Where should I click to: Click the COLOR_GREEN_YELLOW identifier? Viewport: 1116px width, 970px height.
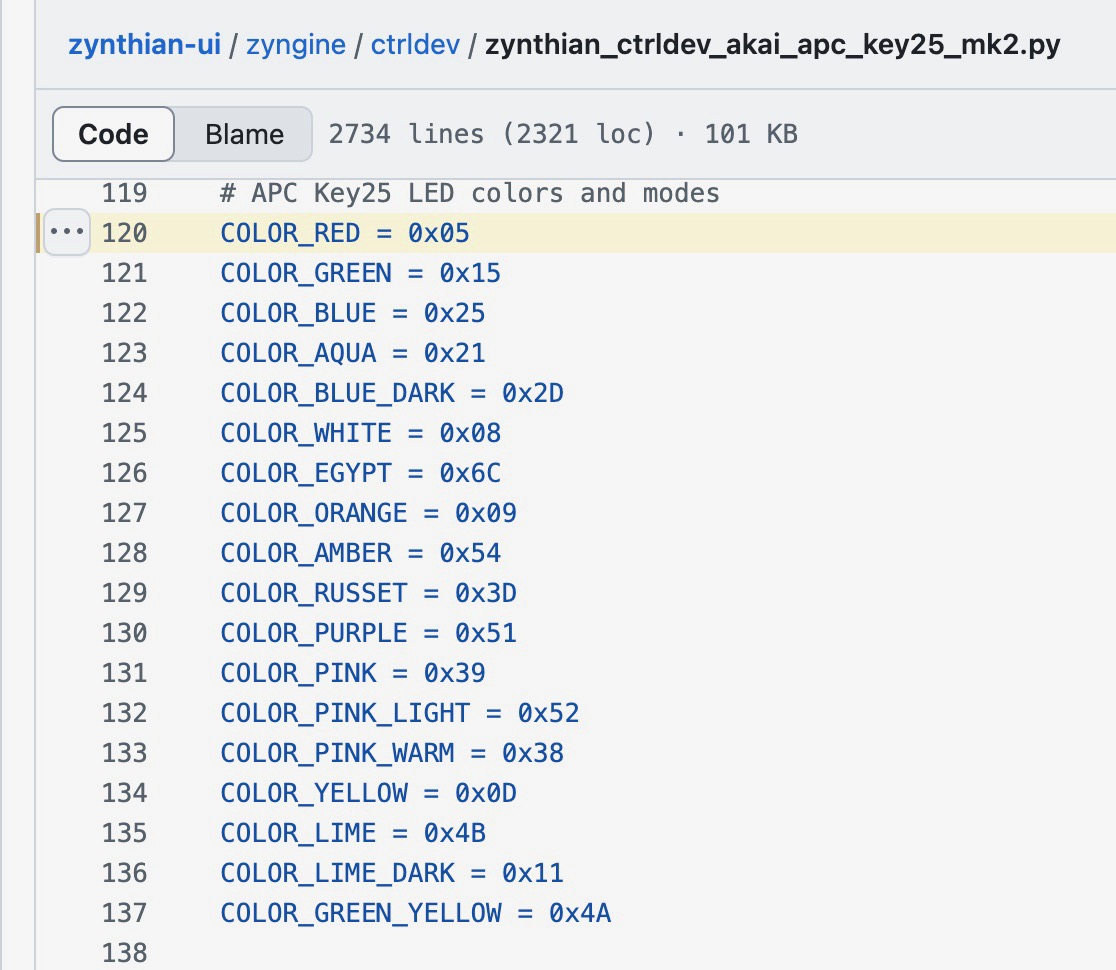click(x=361, y=912)
